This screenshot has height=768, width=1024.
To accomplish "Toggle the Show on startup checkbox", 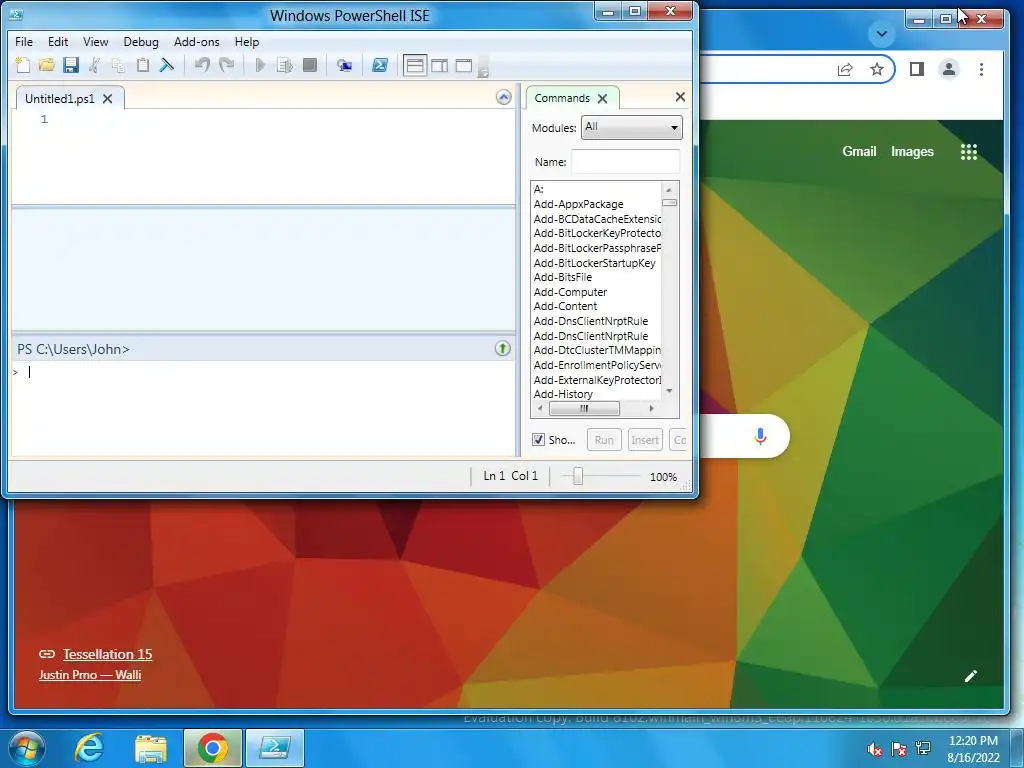I will click(538, 440).
